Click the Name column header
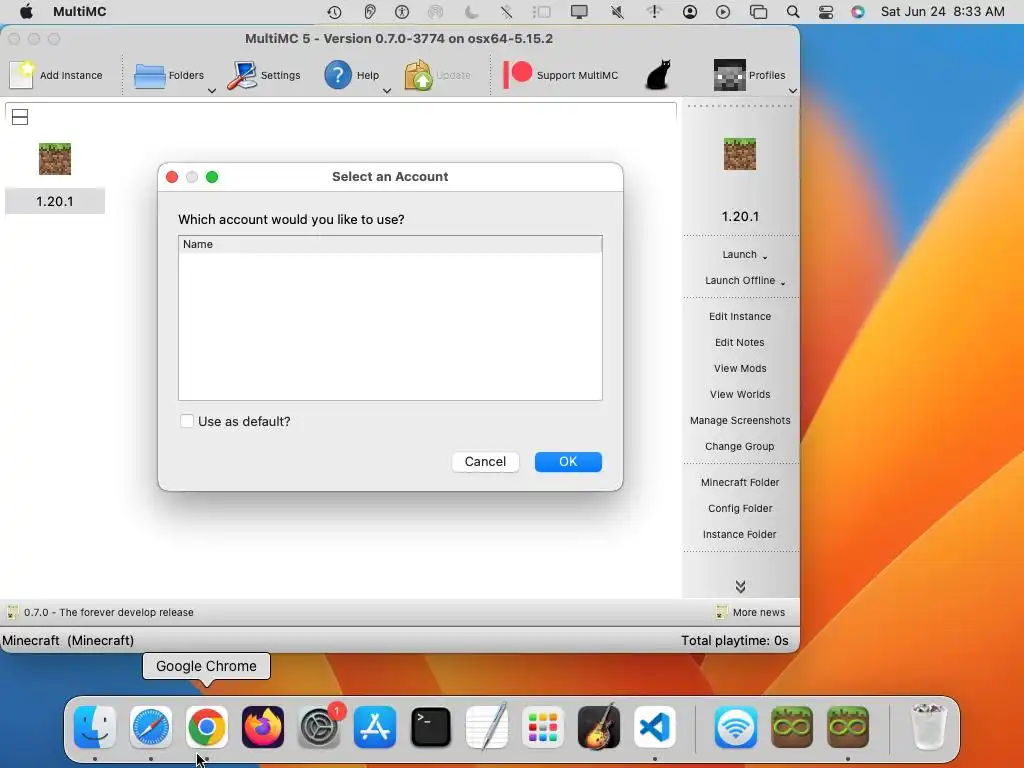1024x768 pixels. click(390, 244)
